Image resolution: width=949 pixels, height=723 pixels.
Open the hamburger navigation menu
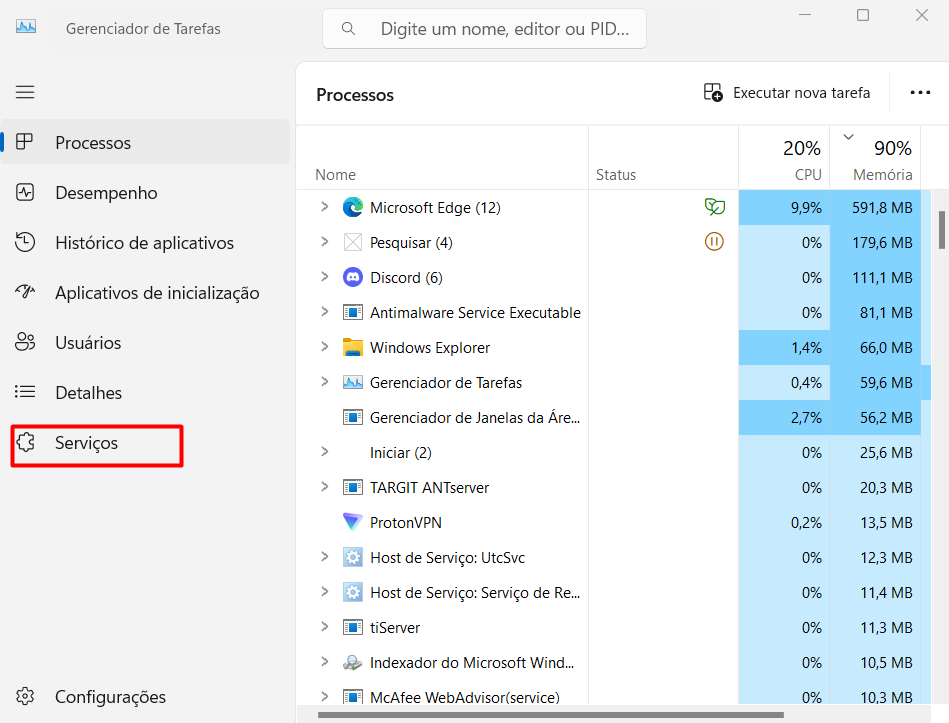25,92
